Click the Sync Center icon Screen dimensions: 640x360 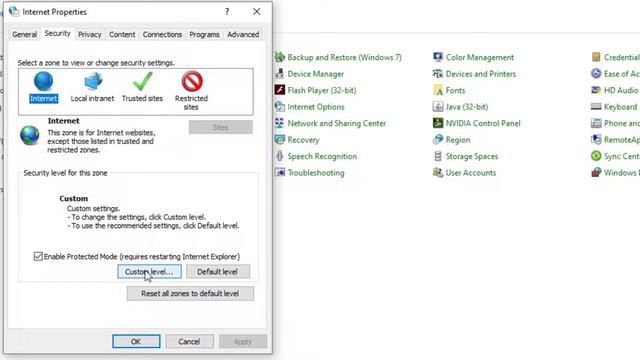[x=596, y=156]
